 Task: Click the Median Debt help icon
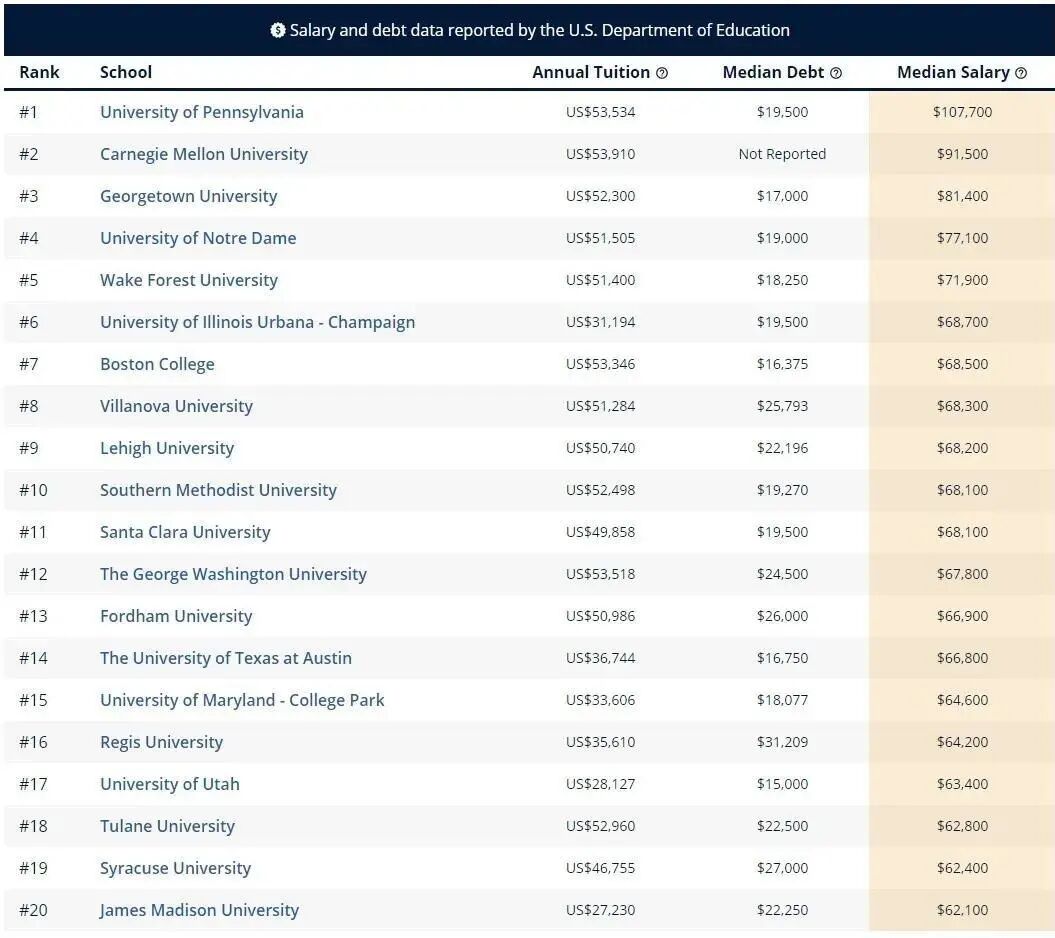836,73
